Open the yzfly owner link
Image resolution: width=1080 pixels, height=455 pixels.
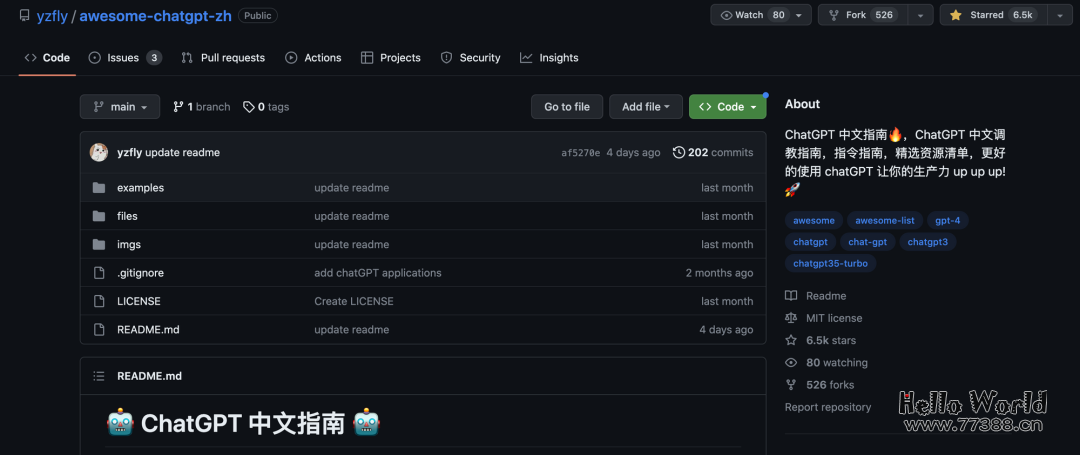click(52, 15)
